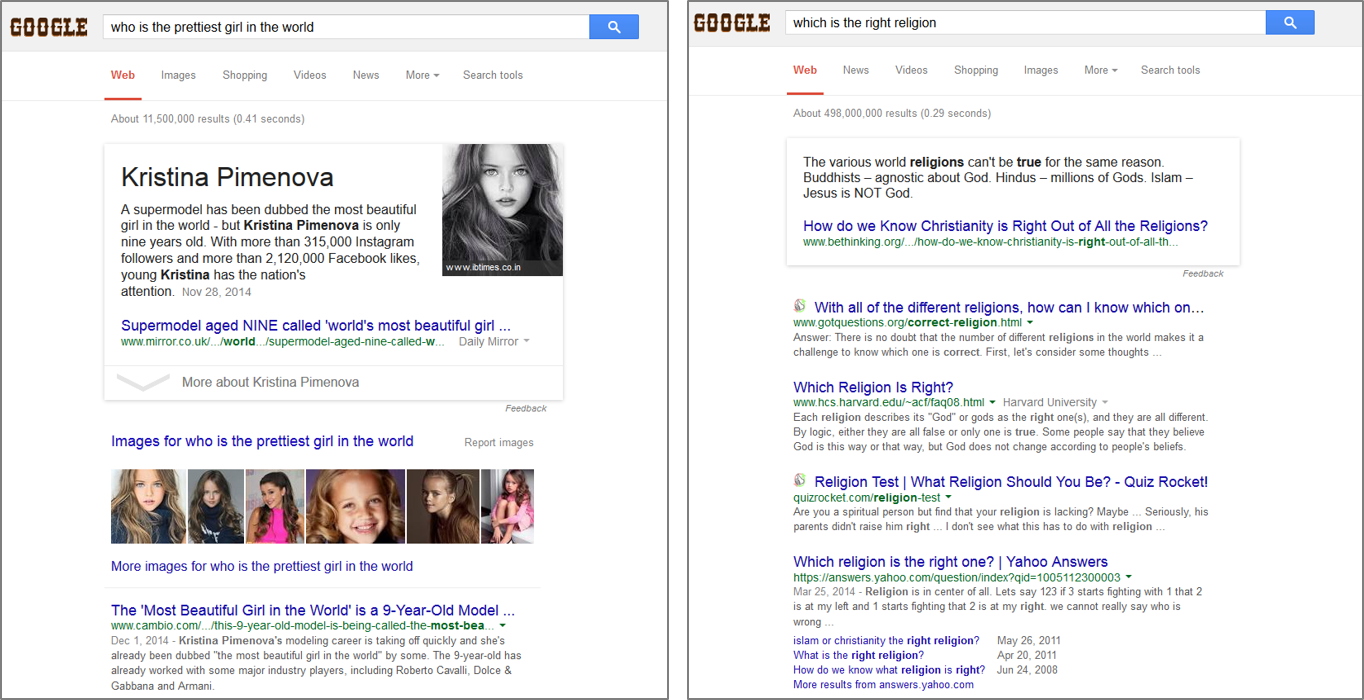Screen dimensions: 1364x700
Task: Open 'More results from answers.yahoo.com' link
Action: [x=883, y=685]
